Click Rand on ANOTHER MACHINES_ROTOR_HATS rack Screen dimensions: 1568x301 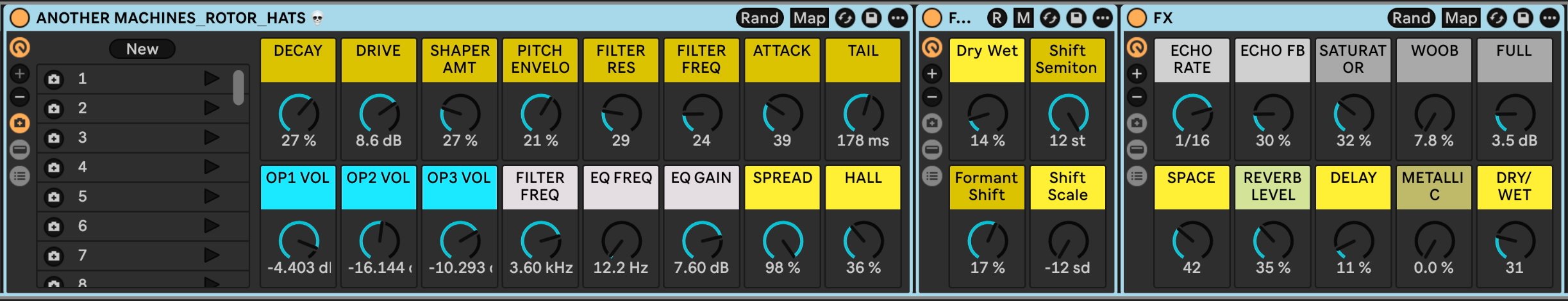click(x=760, y=18)
